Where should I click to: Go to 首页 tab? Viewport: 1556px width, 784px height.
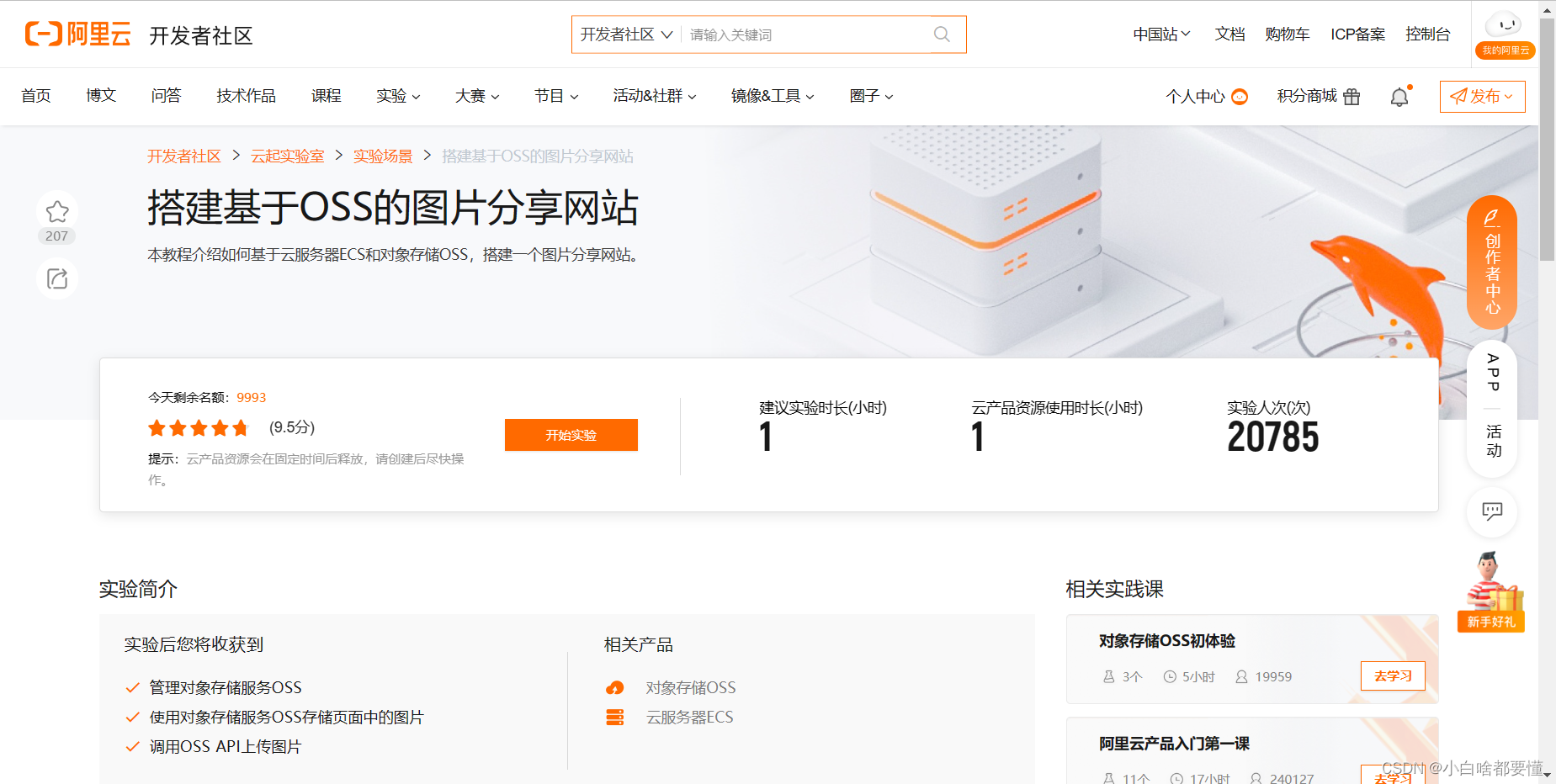[36, 96]
